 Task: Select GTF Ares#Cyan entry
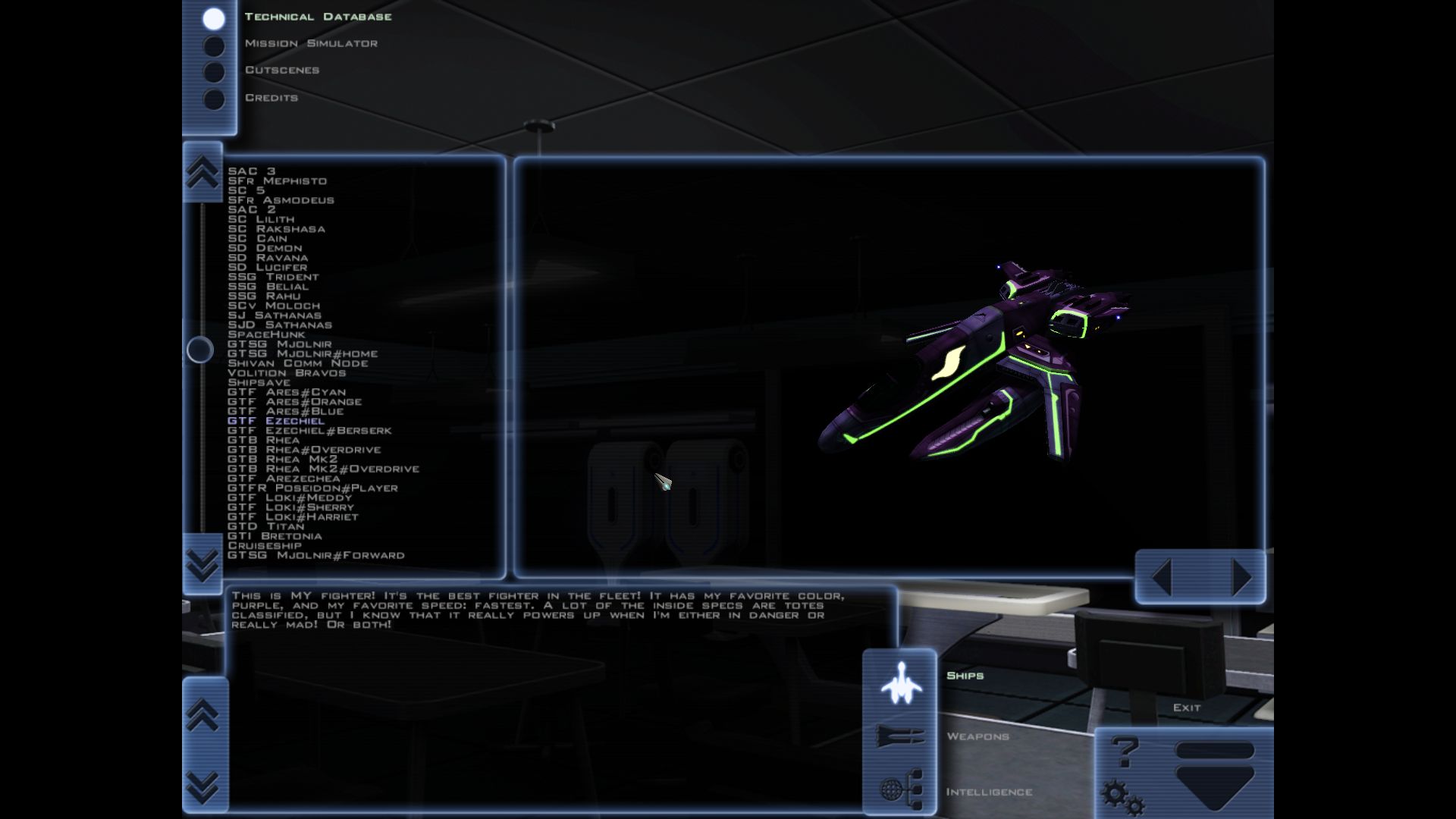(x=287, y=392)
